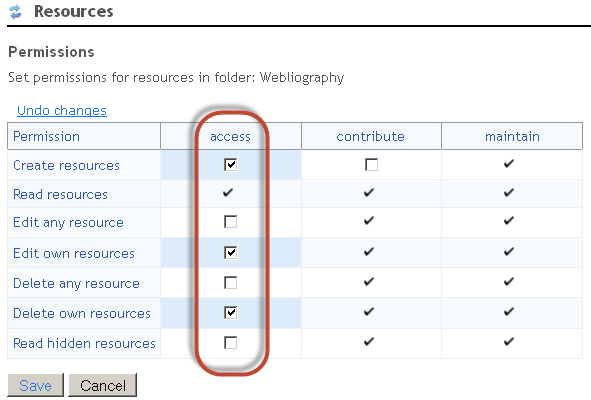Viewport: 591px width, 400px height.
Task: Uncheck Delete own resources for access
Action: click(230, 313)
